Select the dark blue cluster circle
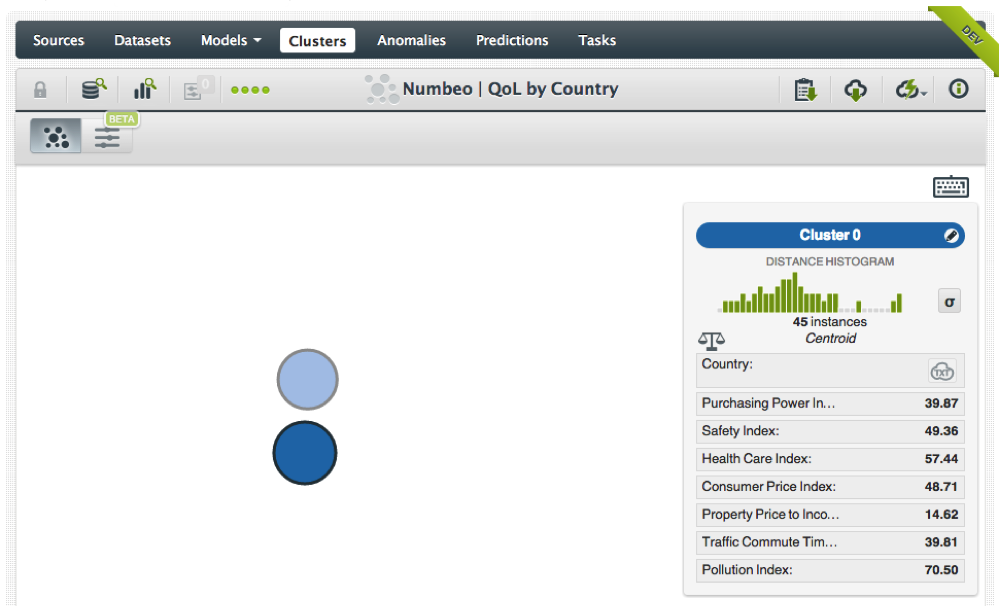 305,453
